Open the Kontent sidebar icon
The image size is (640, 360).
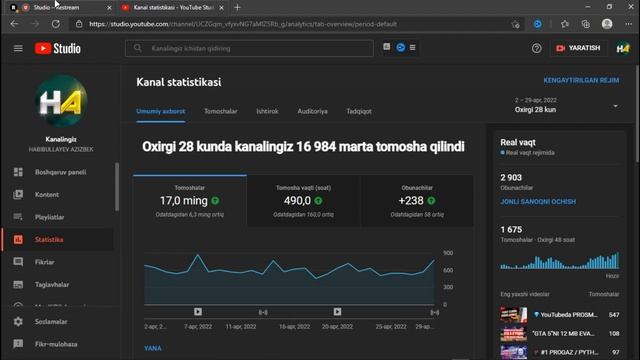(18, 195)
